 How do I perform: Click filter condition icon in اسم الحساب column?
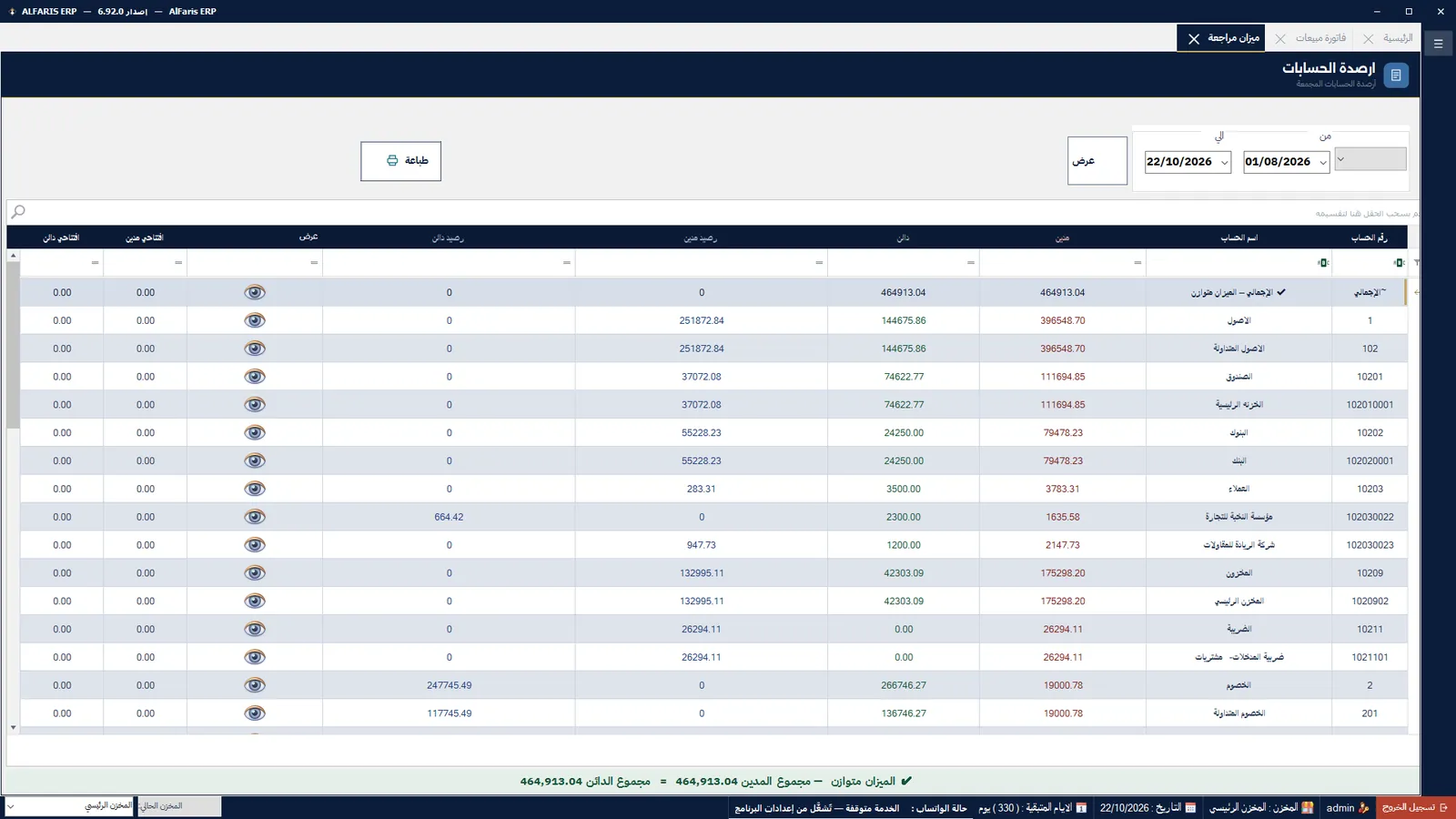coord(1323,263)
